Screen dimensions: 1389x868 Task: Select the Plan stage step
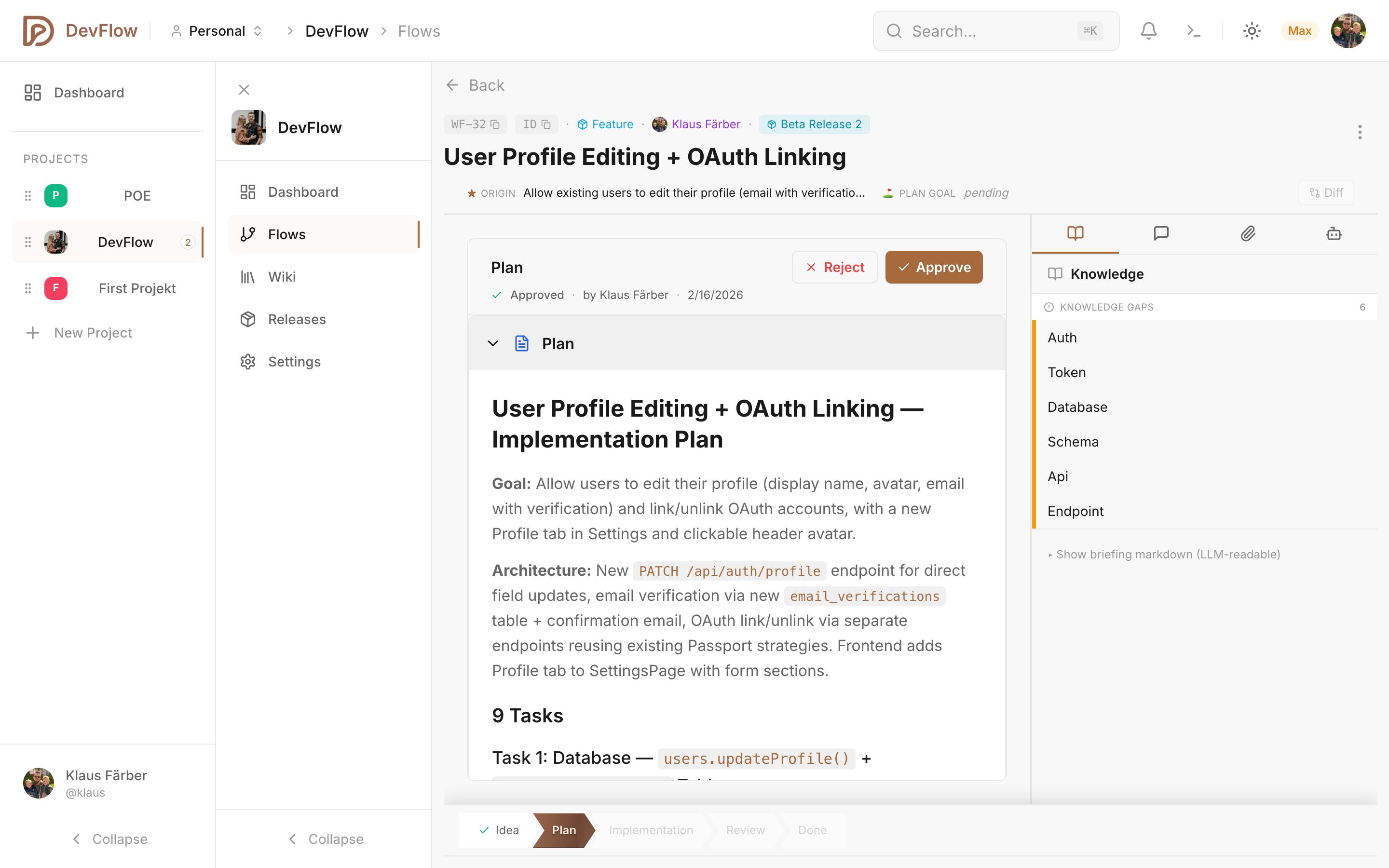(x=564, y=830)
